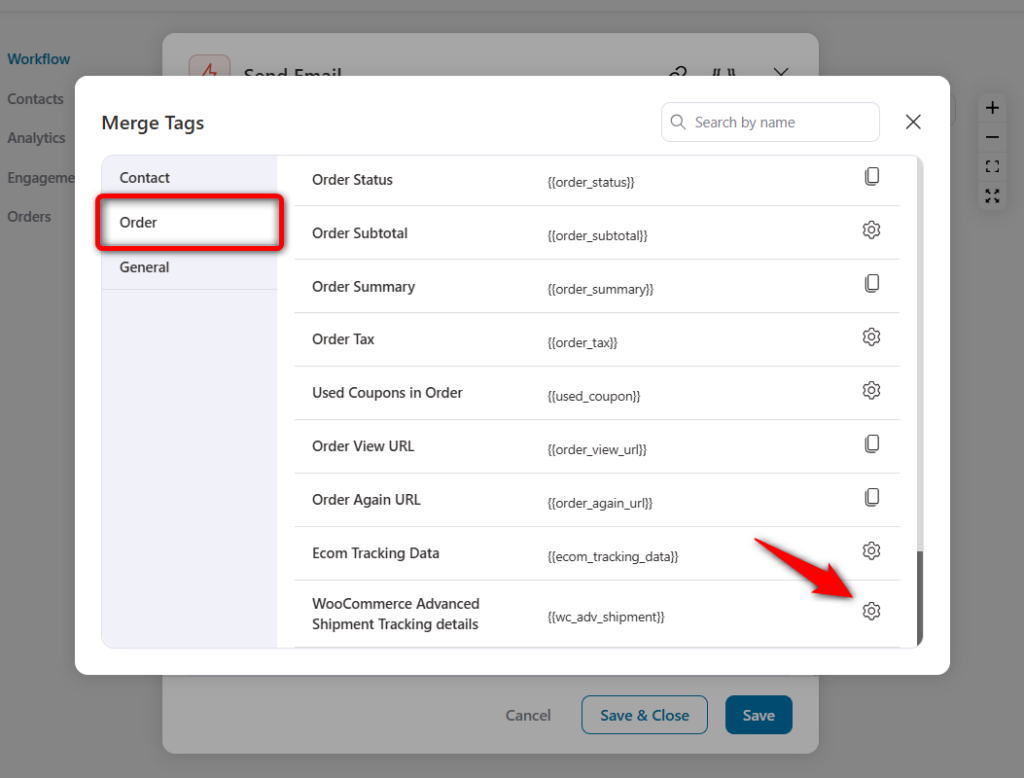
Task: Open gear for WooCommerce Advanced Shipment Tracking
Action: (x=871, y=611)
